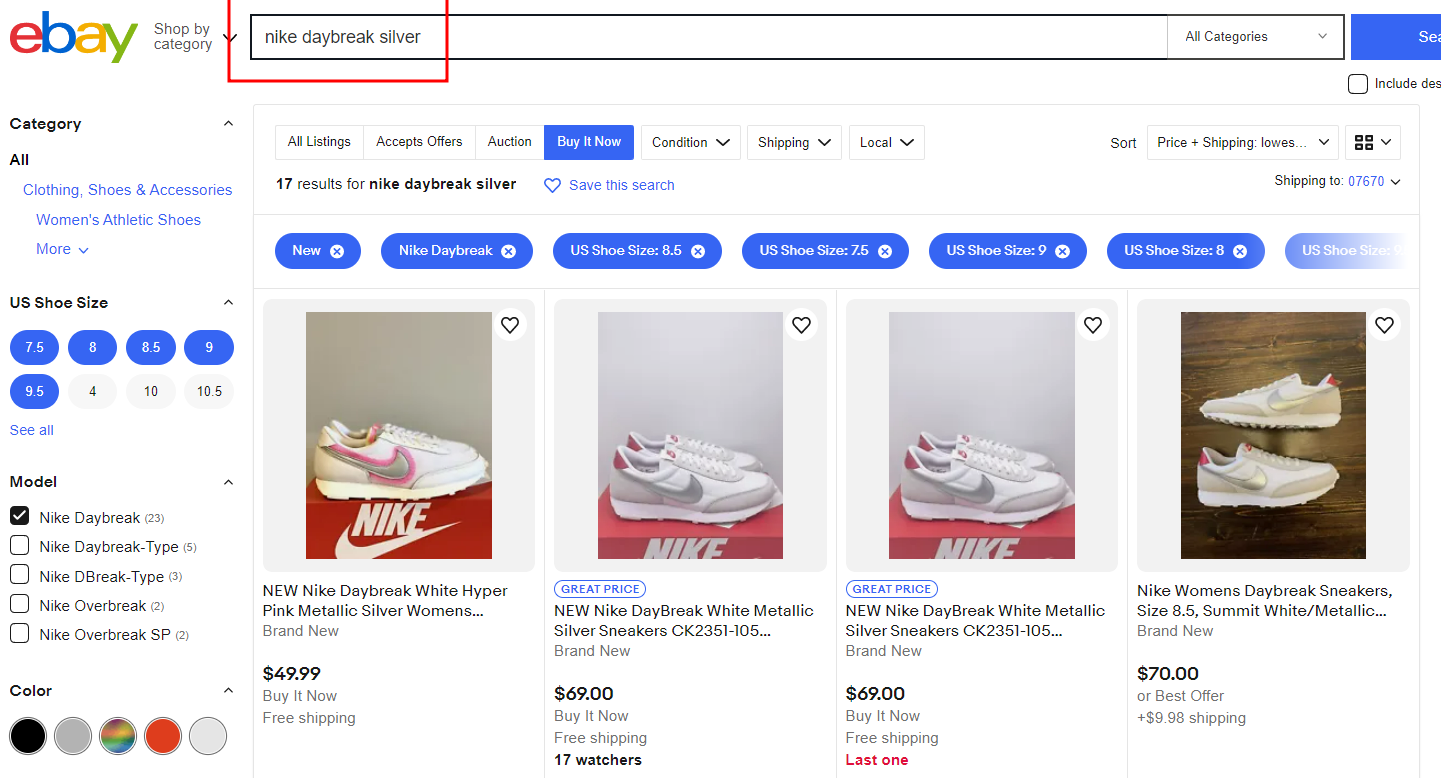Collapse the Color sidebar section
Image resolution: width=1441 pixels, height=778 pixels.
[228, 691]
